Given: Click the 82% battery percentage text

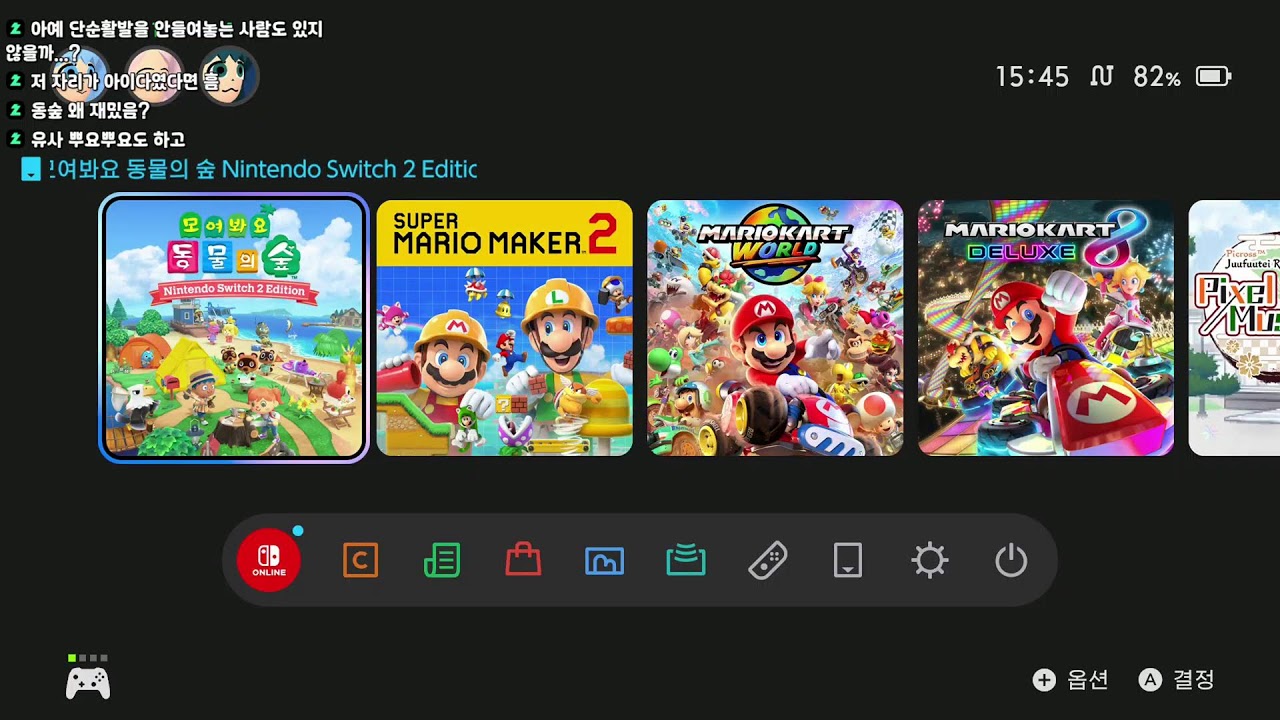Looking at the screenshot, I should coord(1157,77).
